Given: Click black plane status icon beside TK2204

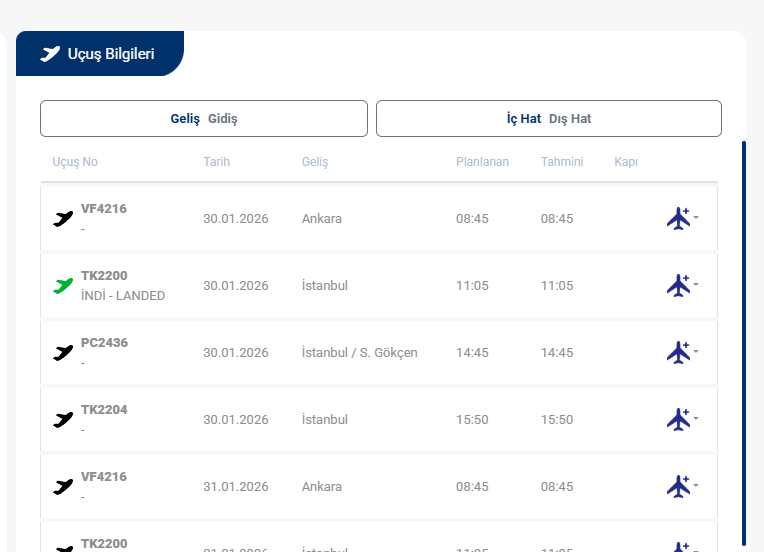Looking at the screenshot, I should pyautogui.click(x=63, y=420).
